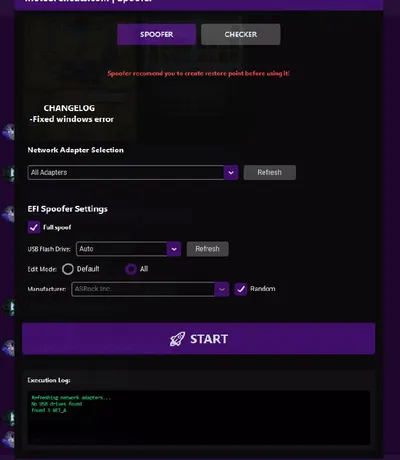The image size is (400, 460).
Task: Refresh the USB flash drive list
Action: coord(207,249)
